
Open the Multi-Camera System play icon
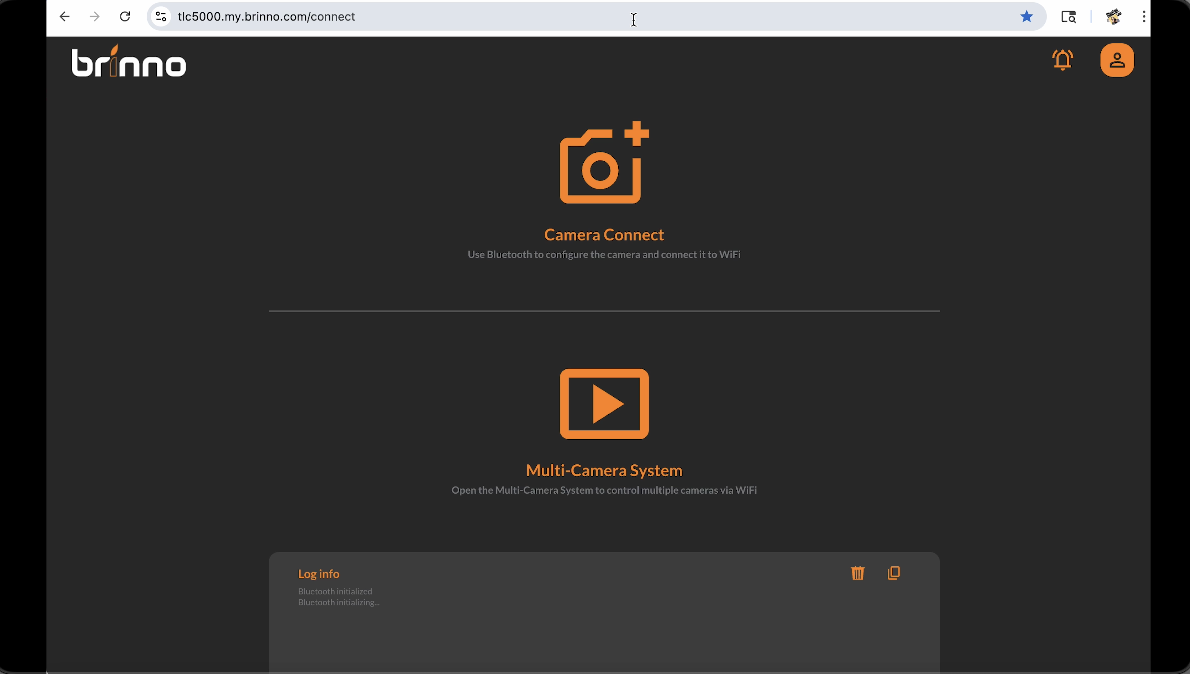point(604,404)
